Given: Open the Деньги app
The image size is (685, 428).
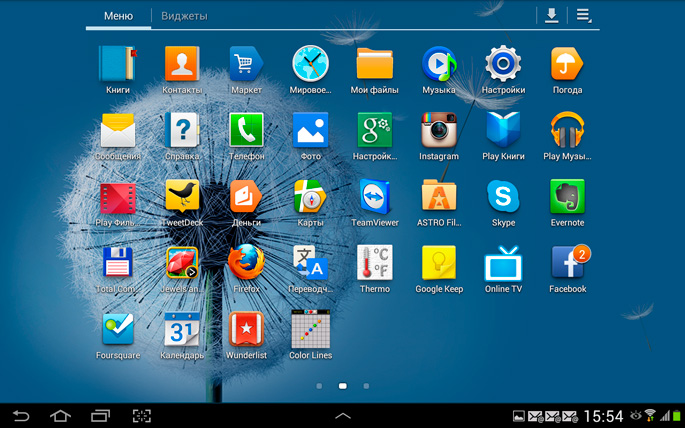Looking at the screenshot, I should coord(246,197).
